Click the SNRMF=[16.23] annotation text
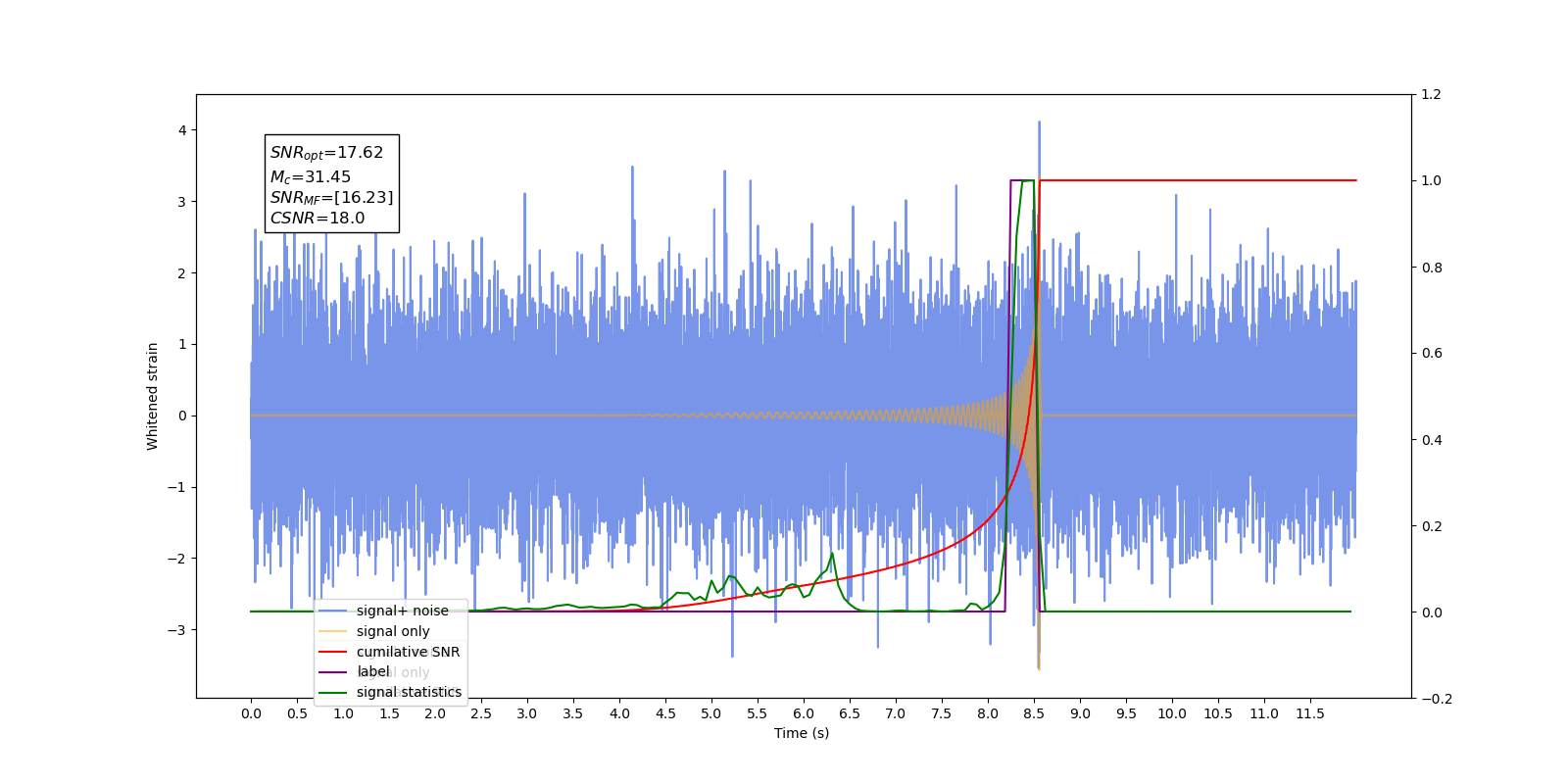 pyautogui.click(x=331, y=198)
